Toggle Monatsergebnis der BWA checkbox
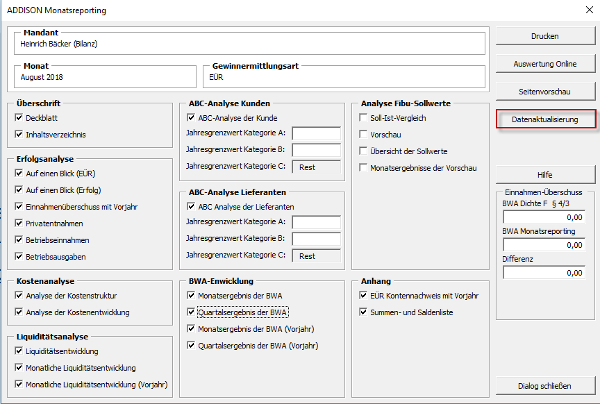 pos(191,296)
